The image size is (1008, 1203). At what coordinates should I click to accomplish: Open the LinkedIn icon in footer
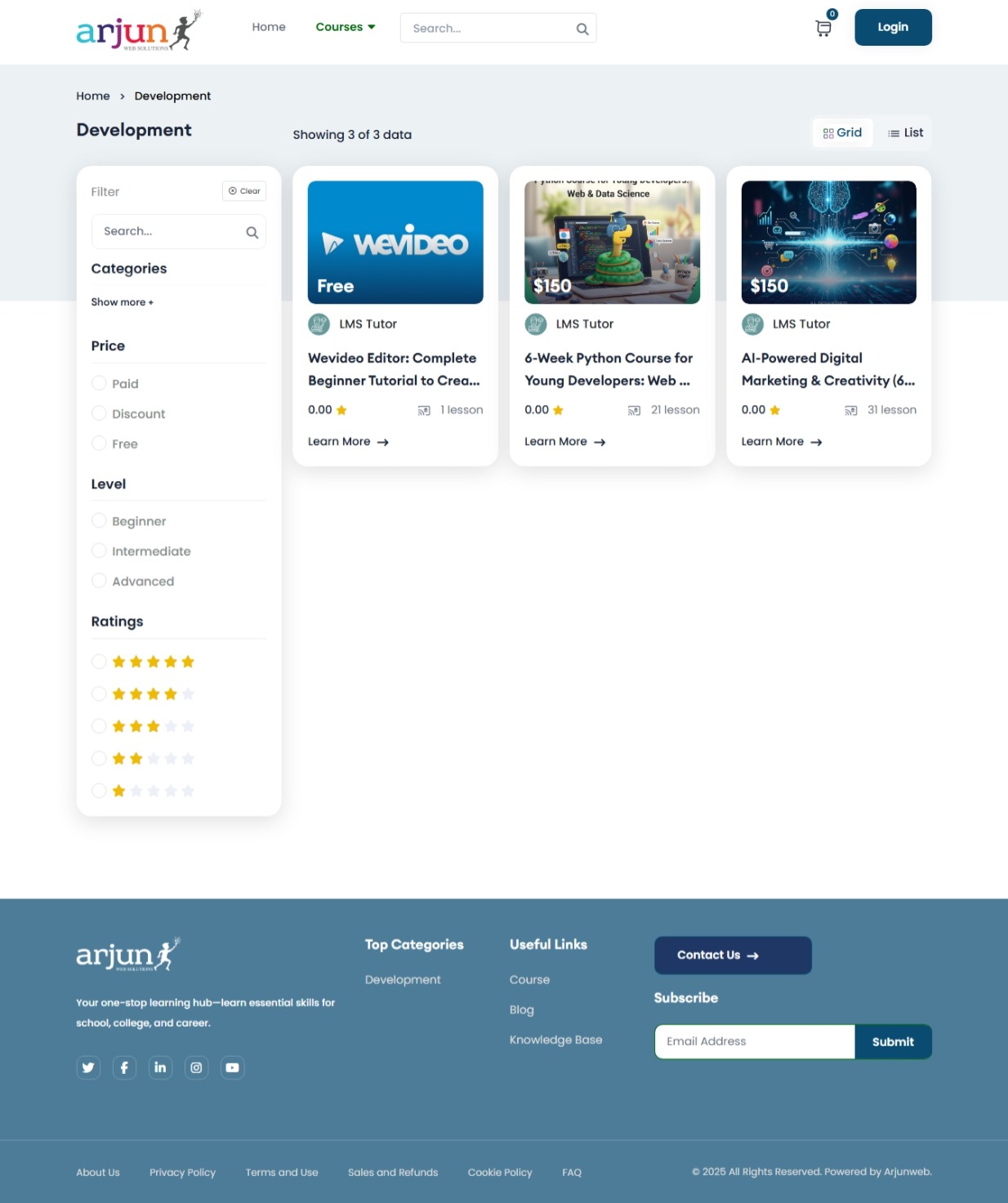(160, 1067)
